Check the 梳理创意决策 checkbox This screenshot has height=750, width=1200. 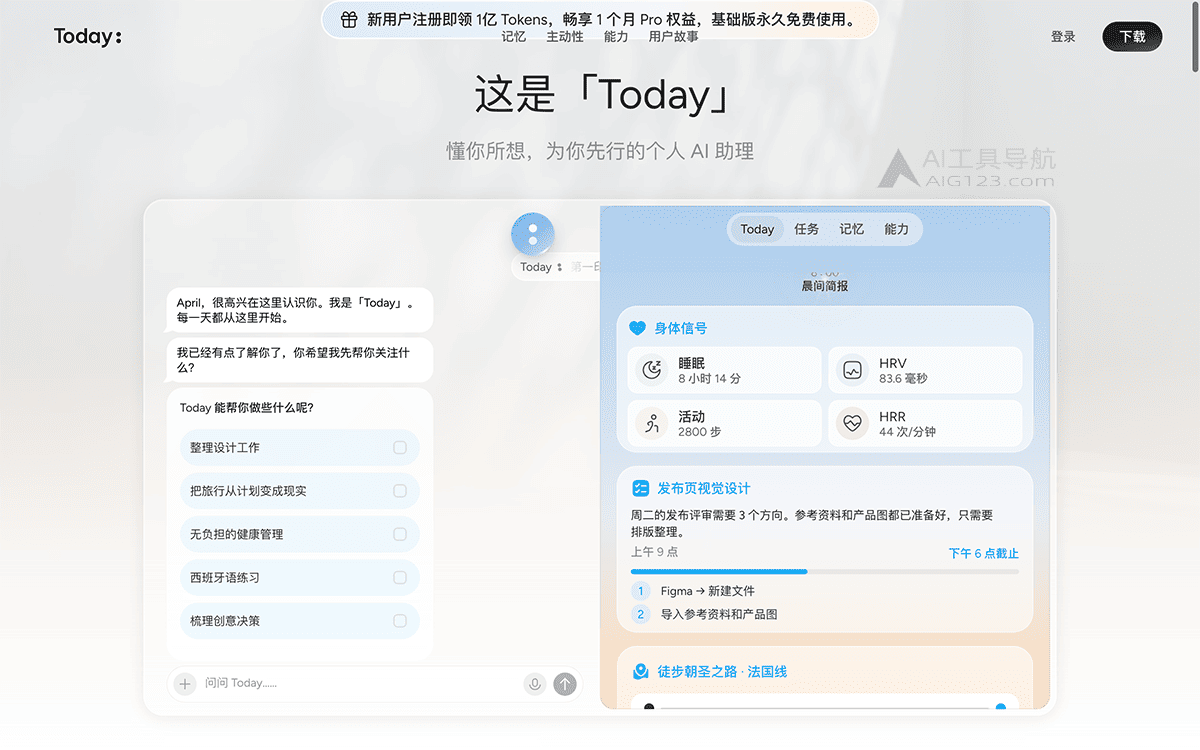[400, 620]
